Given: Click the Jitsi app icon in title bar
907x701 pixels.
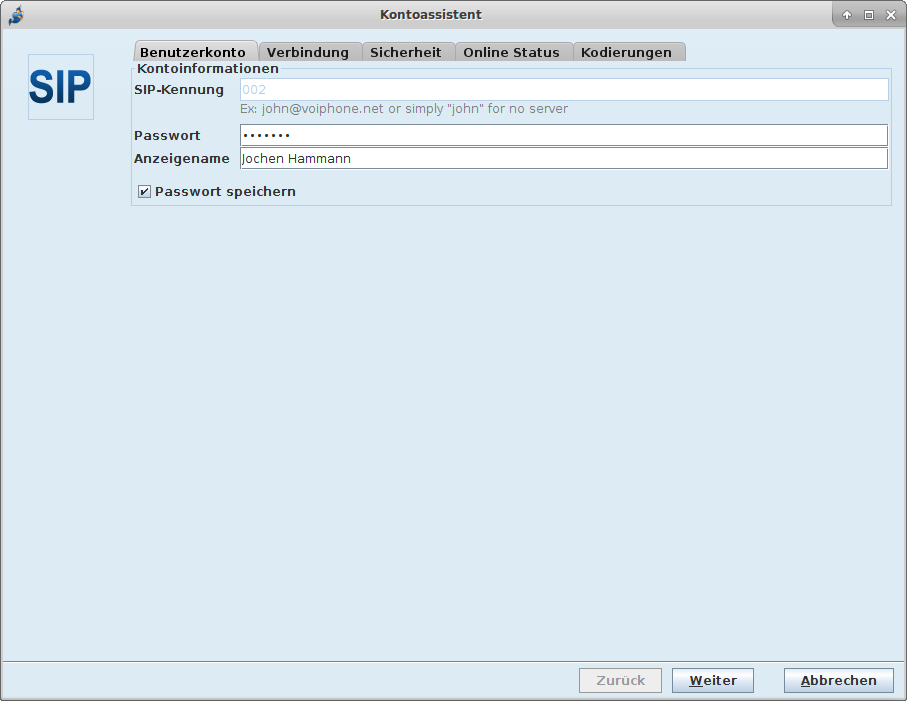Looking at the screenshot, I should 15,15.
